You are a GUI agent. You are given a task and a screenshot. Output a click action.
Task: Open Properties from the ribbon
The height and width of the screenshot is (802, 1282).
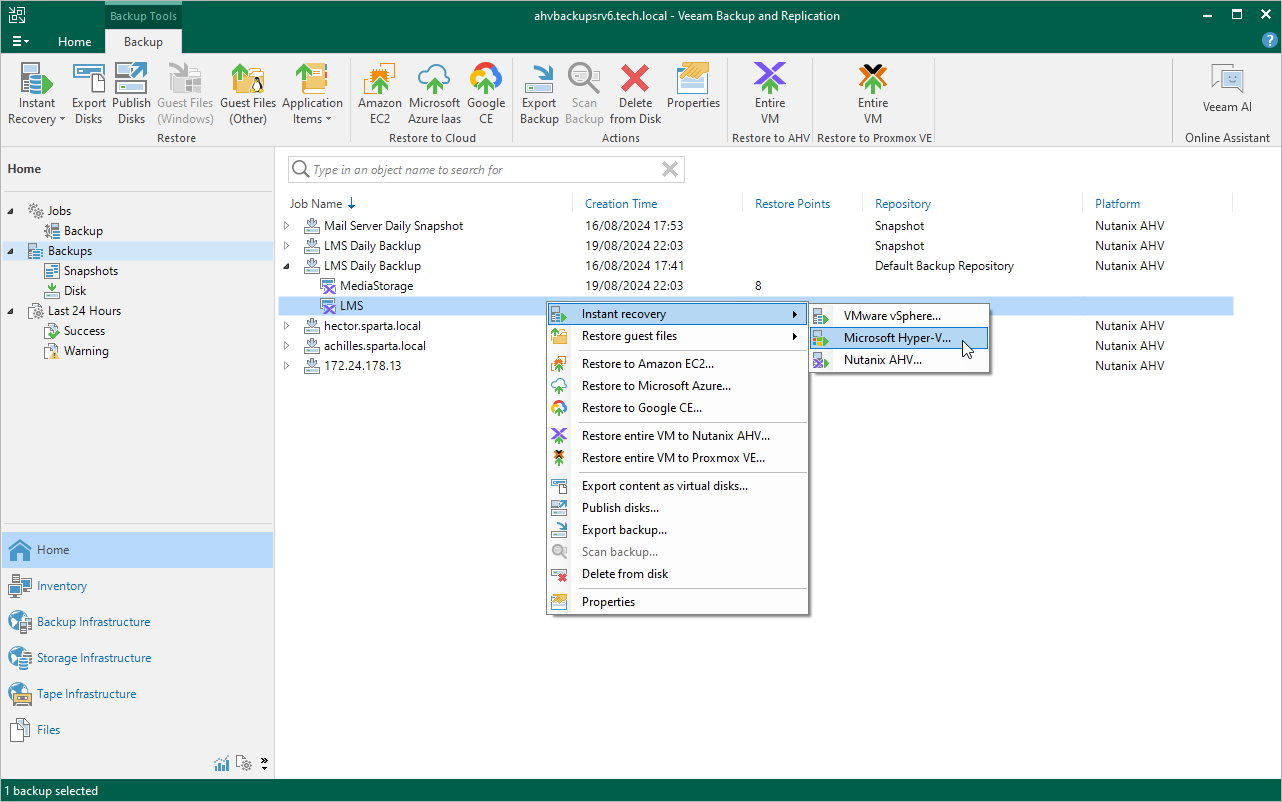coord(693,86)
